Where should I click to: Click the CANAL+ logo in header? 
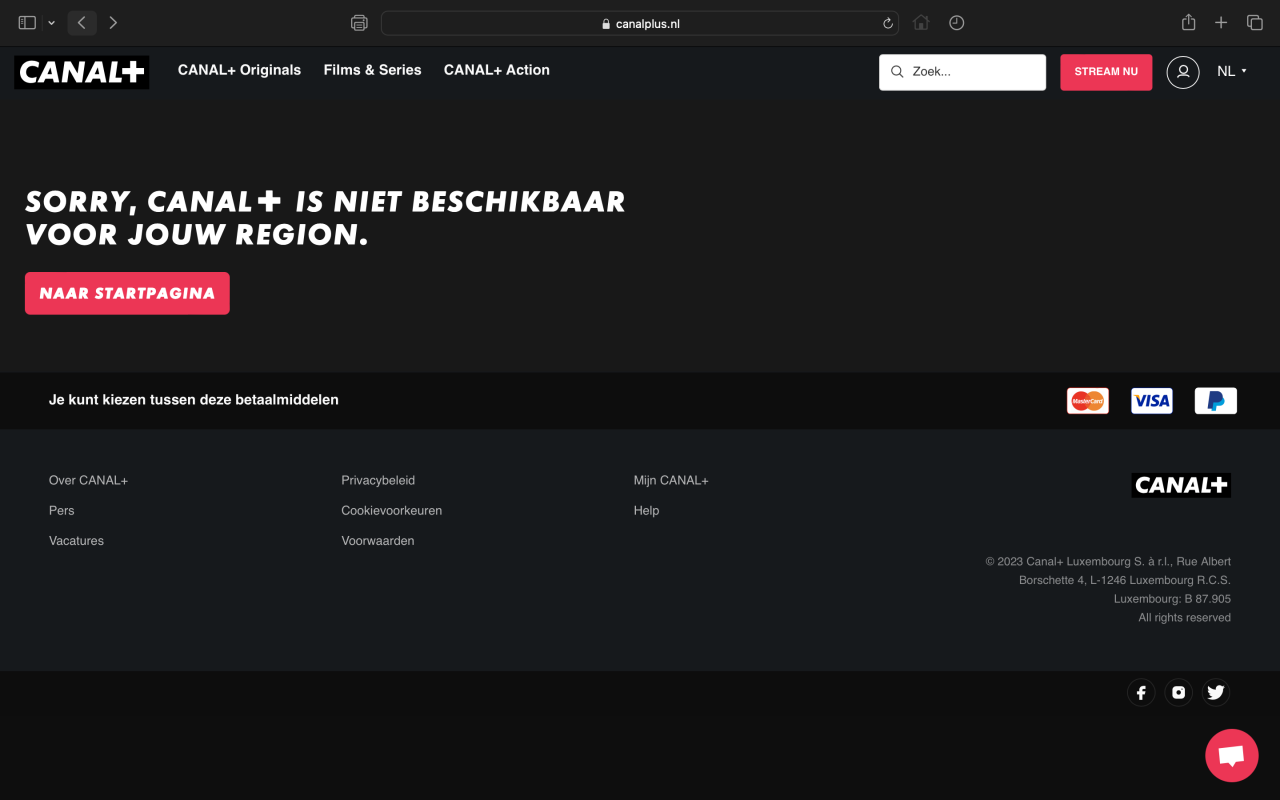[x=82, y=72]
